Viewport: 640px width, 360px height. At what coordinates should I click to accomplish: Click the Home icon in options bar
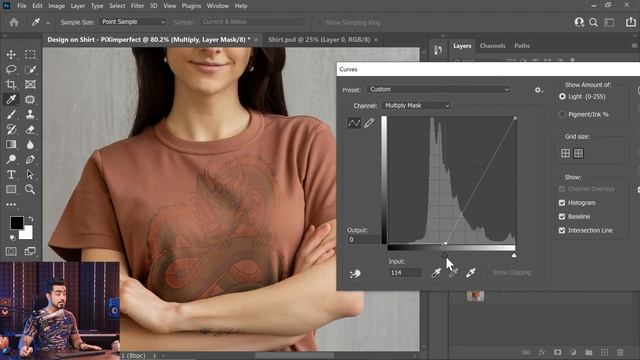click(14, 22)
